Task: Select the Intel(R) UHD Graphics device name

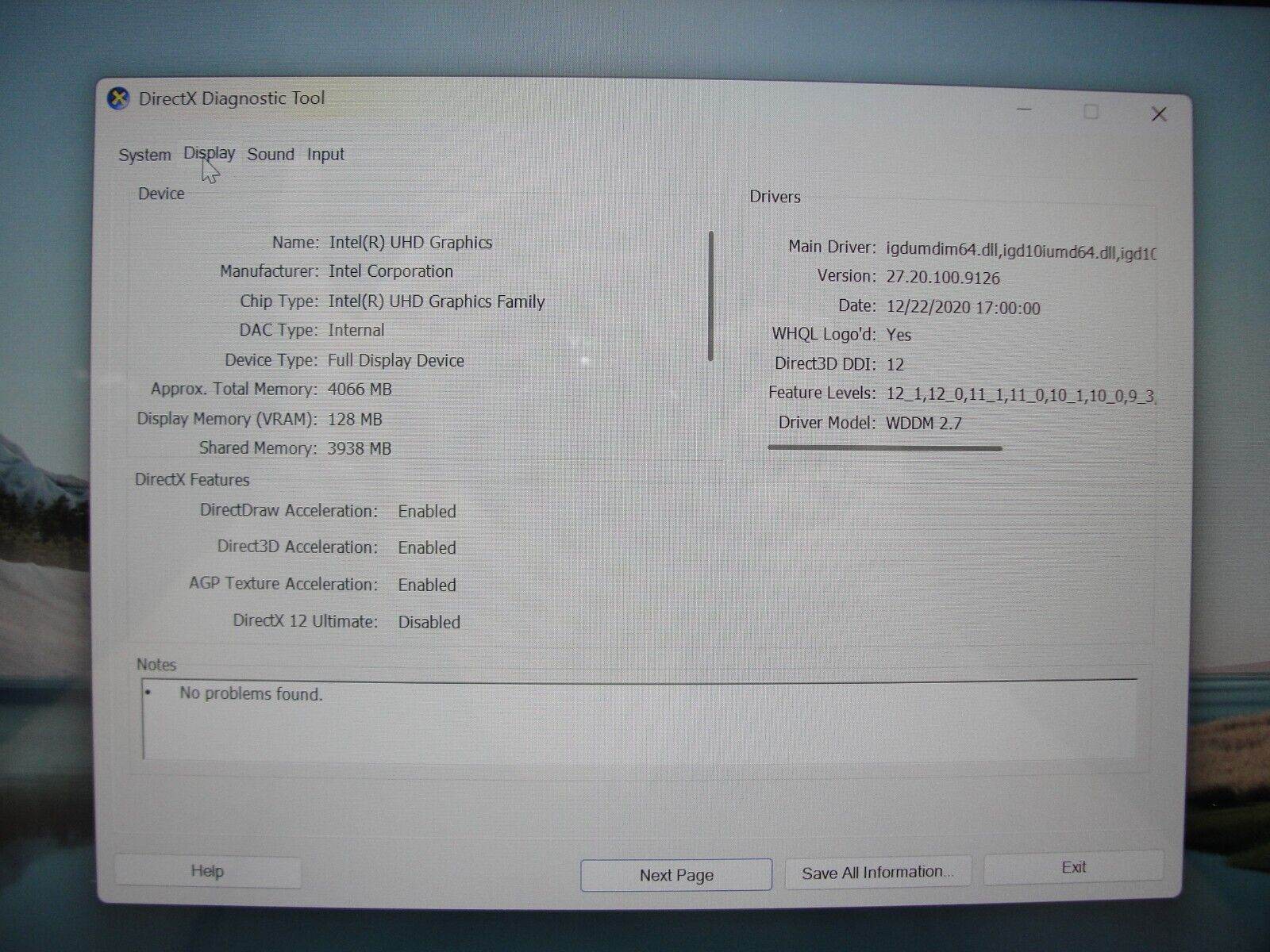Action: [x=411, y=242]
